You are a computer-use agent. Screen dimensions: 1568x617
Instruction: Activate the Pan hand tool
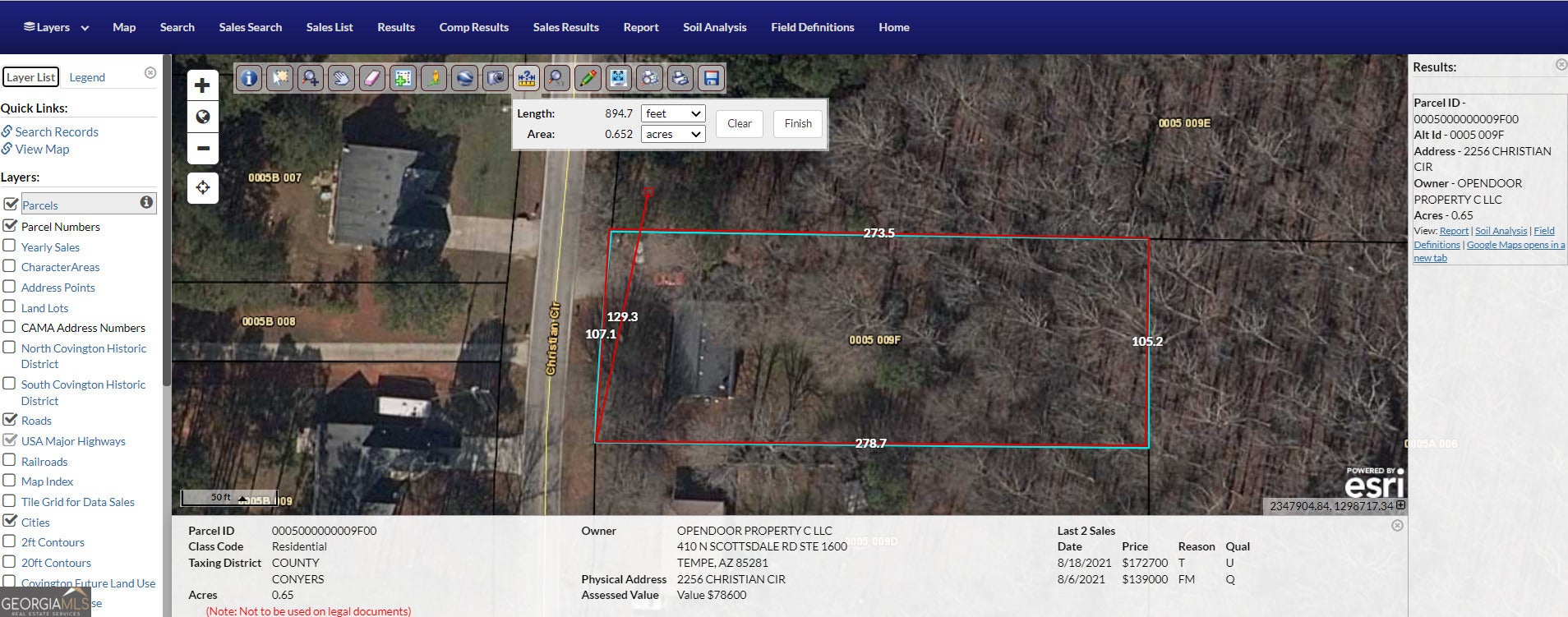coord(341,78)
